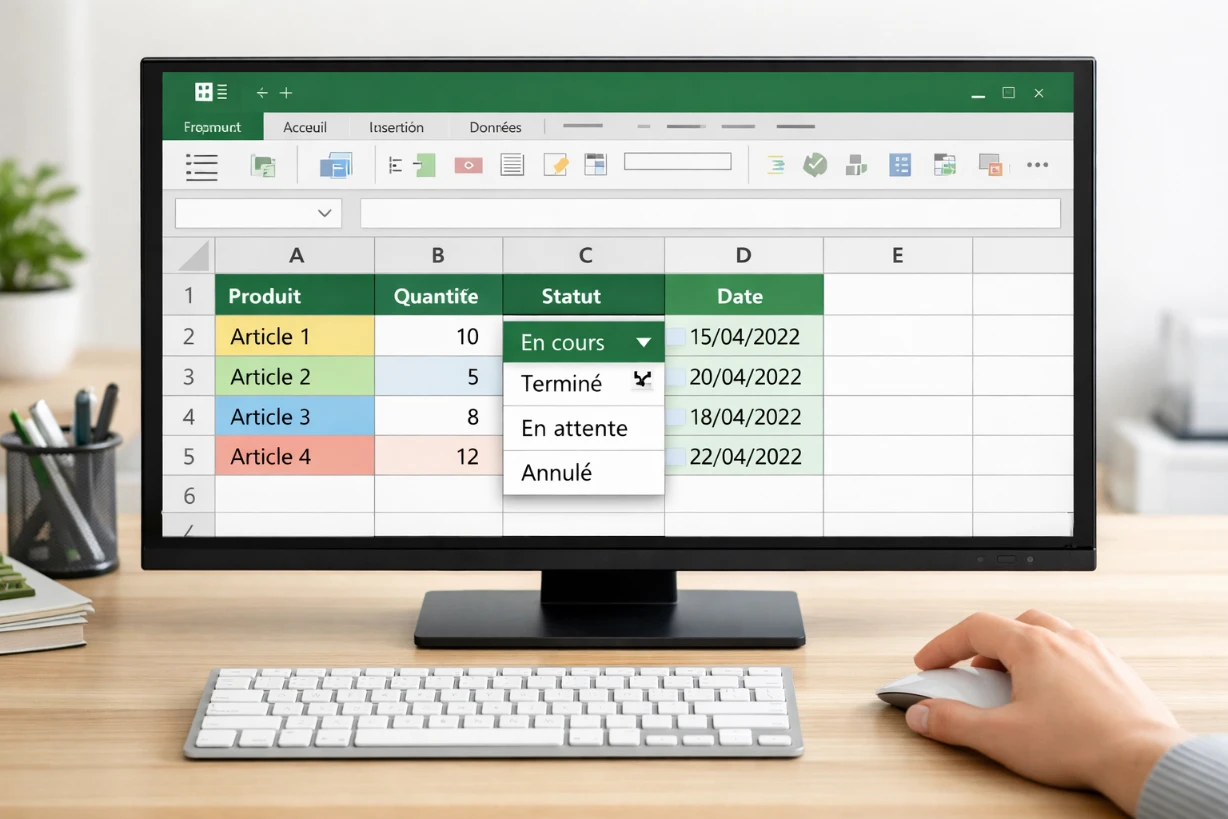Switch to the Acceuil ribbon tab
Viewport: 1228px width, 819px height.
(x=305, y=127)
